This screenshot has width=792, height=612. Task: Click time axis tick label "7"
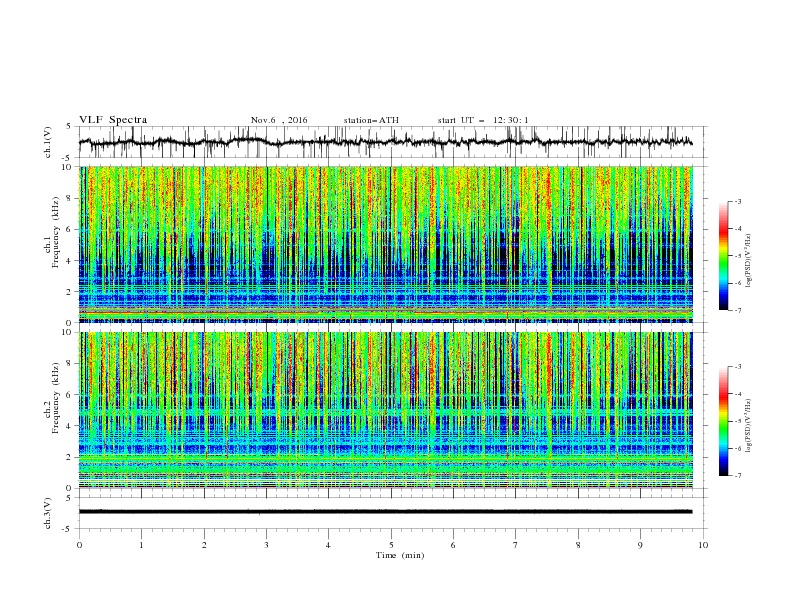(516, 545)
